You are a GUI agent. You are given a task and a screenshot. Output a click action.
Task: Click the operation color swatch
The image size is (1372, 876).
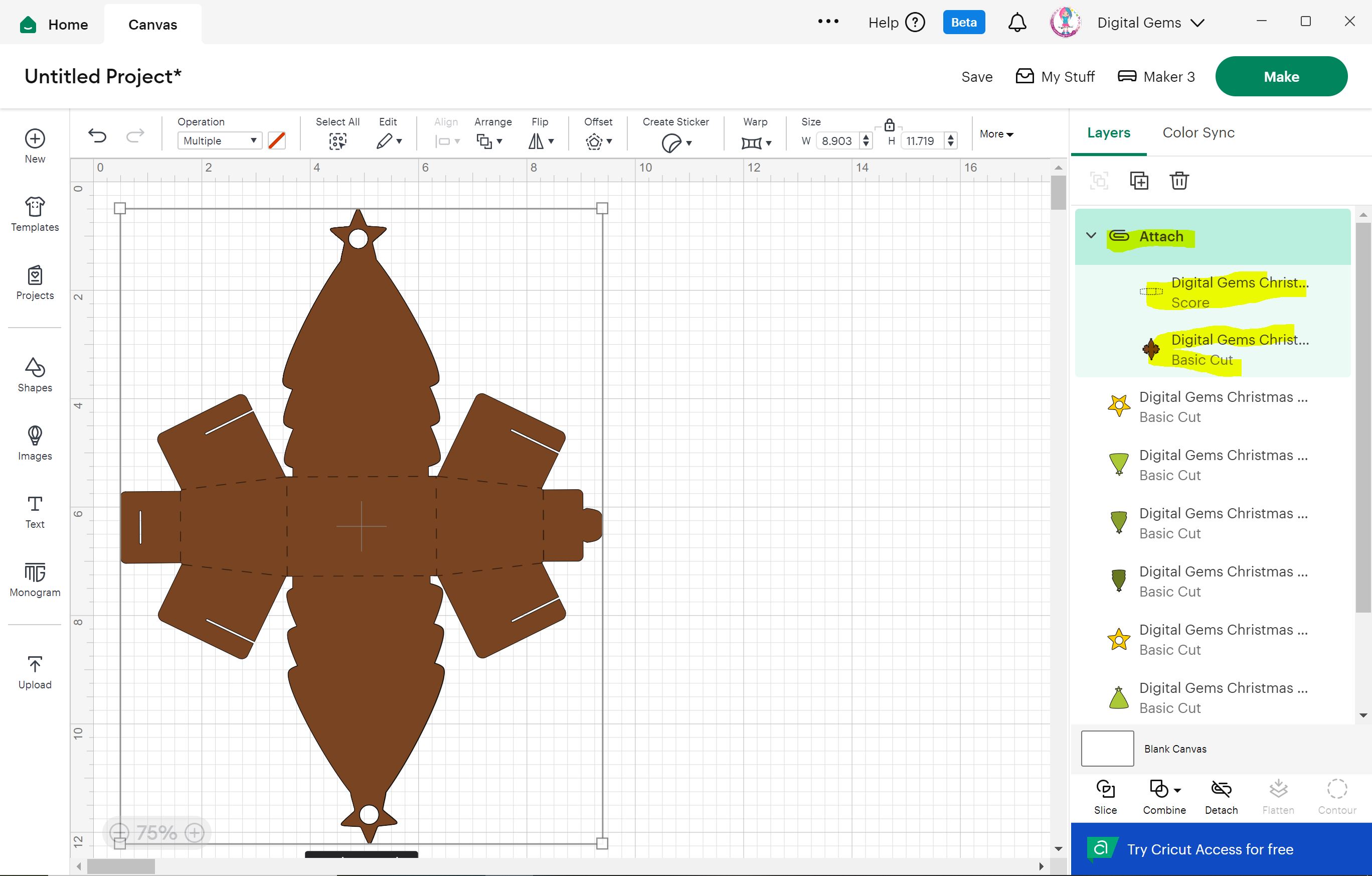click(x=277, y=141)
